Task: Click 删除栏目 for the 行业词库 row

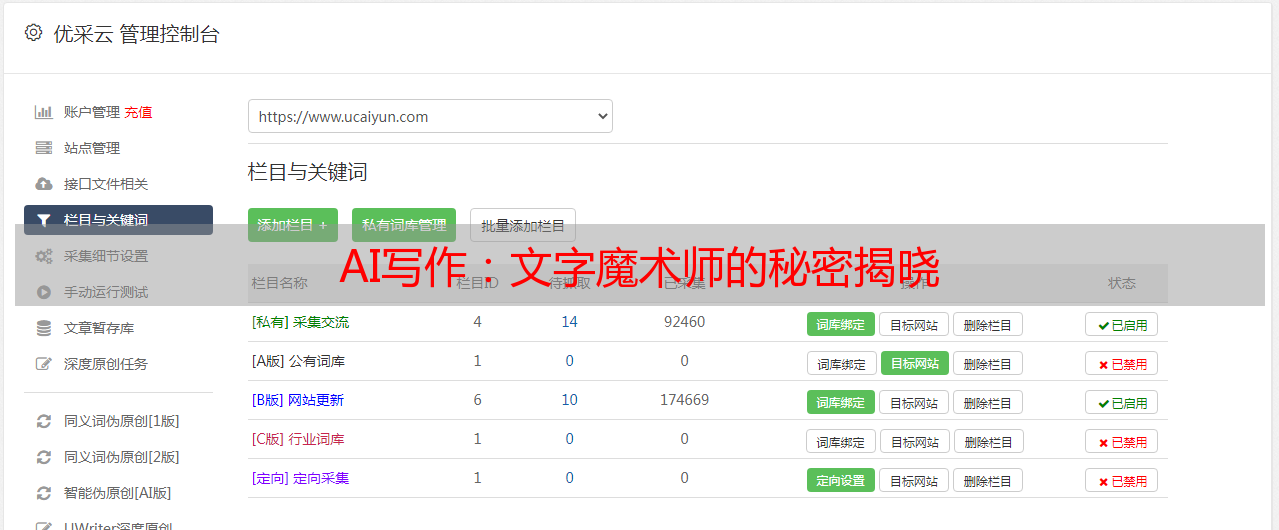Action: tap(990, 441)
